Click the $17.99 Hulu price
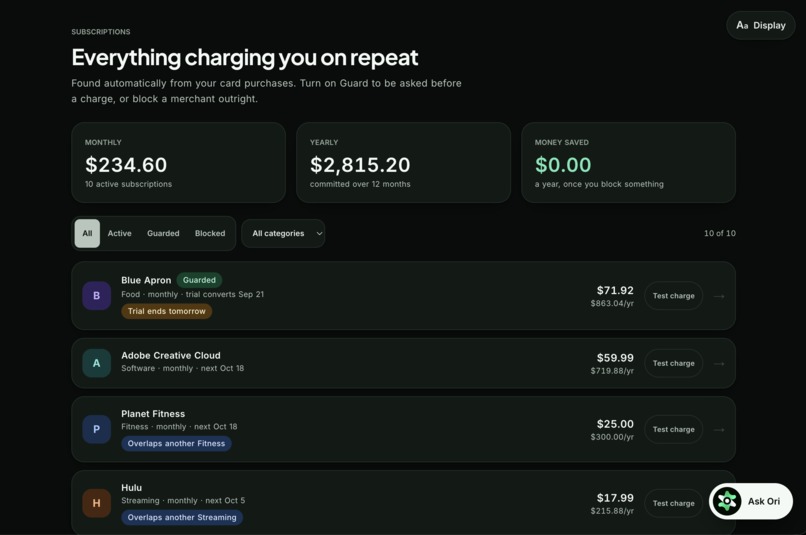Image resolution: width=806 pixels, height=535 pixels. (x=615, y=498)
